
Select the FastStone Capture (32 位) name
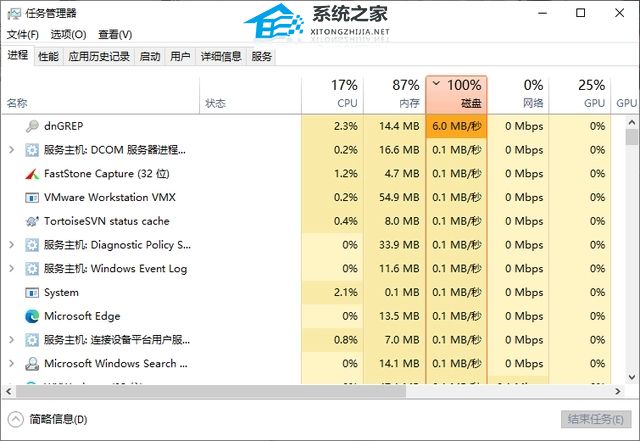tap(107, 174)
